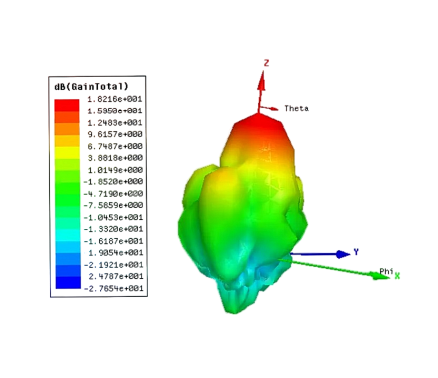Screen dimensions: 438x378
Task: Click the Y axis label
Action: [356, 252]
